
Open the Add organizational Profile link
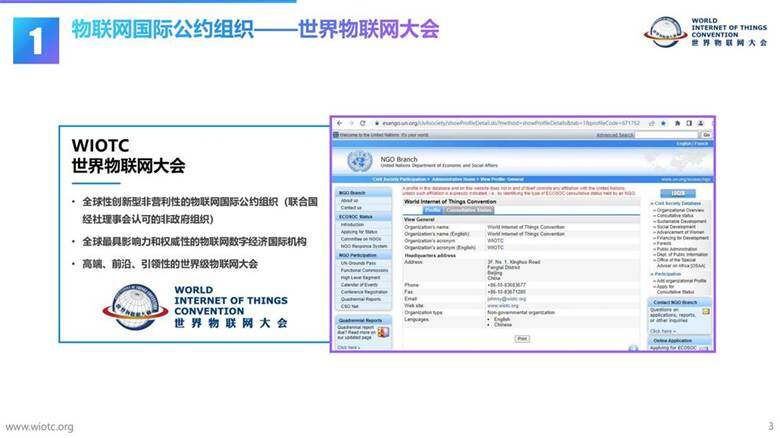681,281
